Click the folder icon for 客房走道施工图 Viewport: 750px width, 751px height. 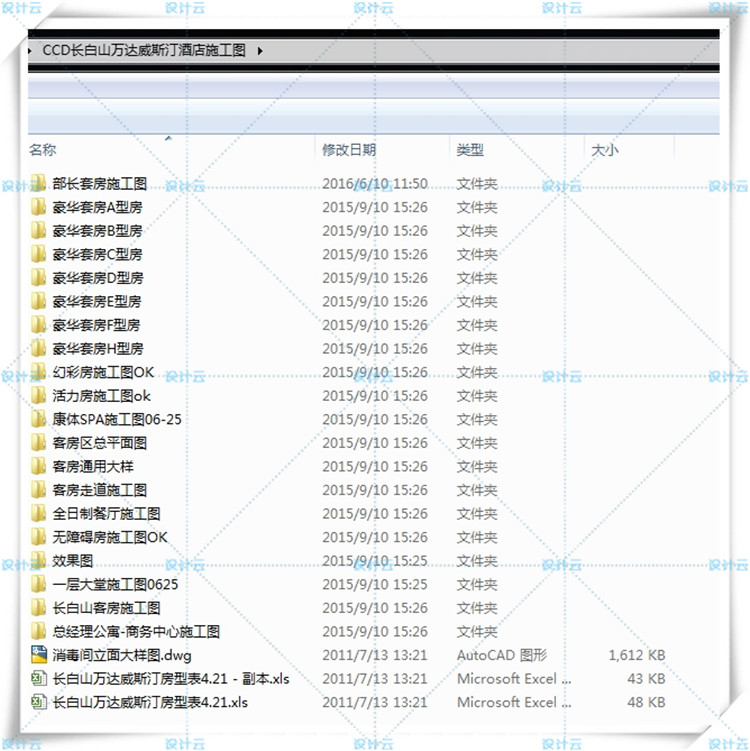38,489
